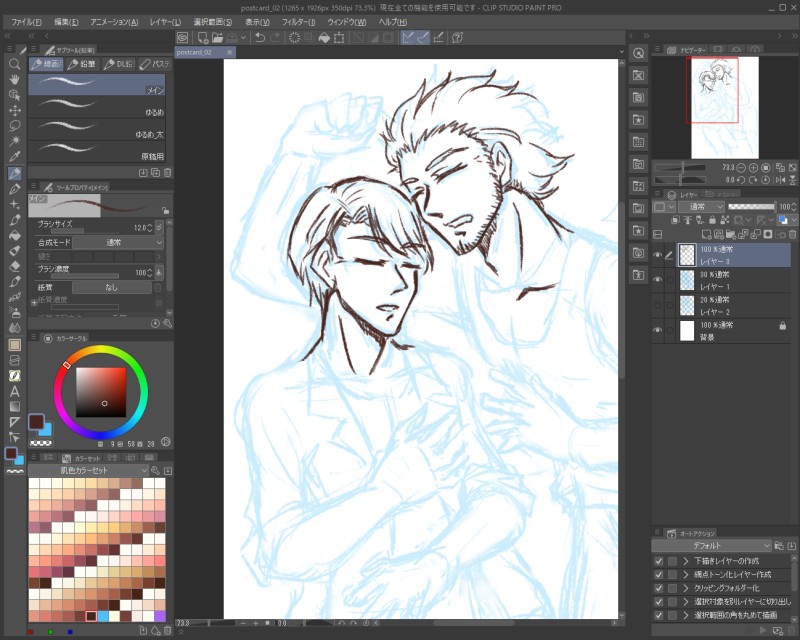The image size is (800, 640).
Task: Show レイヤー 2 via visibility box
Action: coord(658,305)
